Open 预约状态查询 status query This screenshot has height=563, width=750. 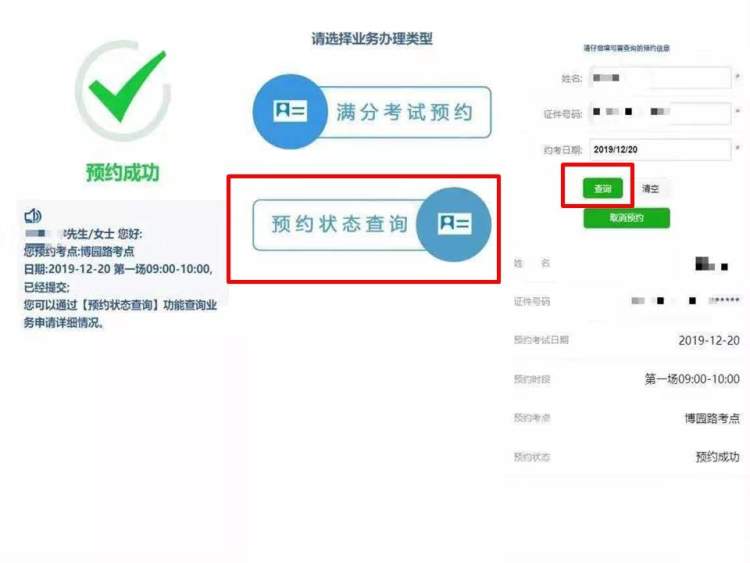(372, 225)
